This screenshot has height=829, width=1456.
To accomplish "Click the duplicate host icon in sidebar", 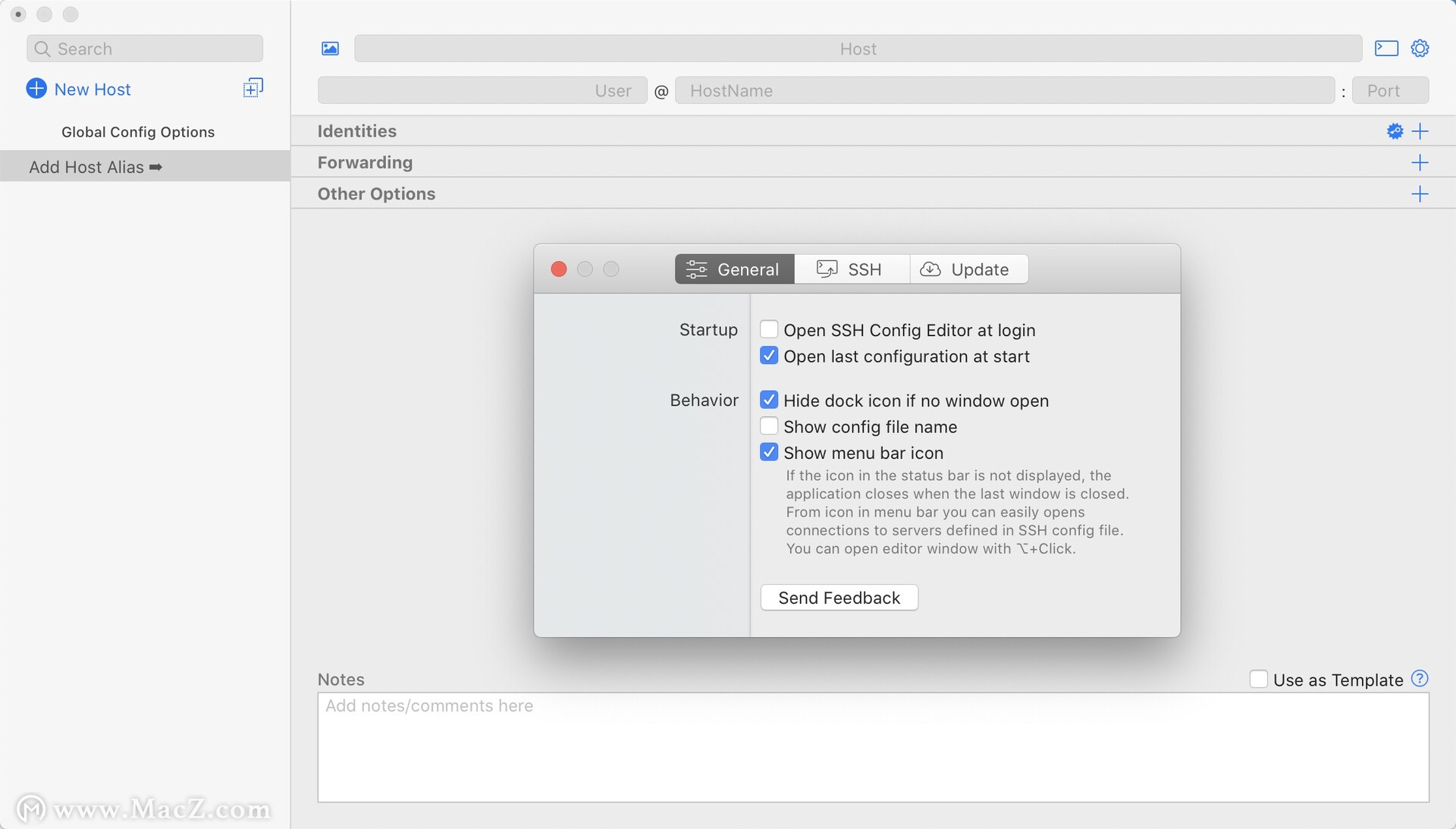I will (253, 88).
